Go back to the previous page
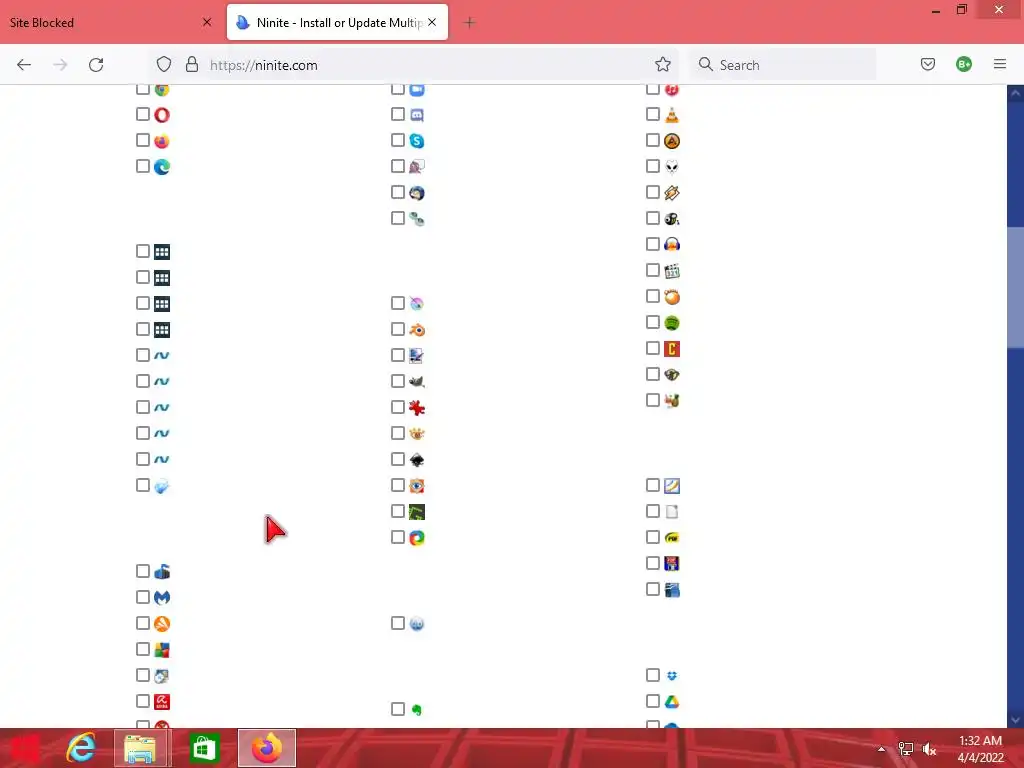The width and height of the screenshot is (1024, 768). (x=24, y=65)
